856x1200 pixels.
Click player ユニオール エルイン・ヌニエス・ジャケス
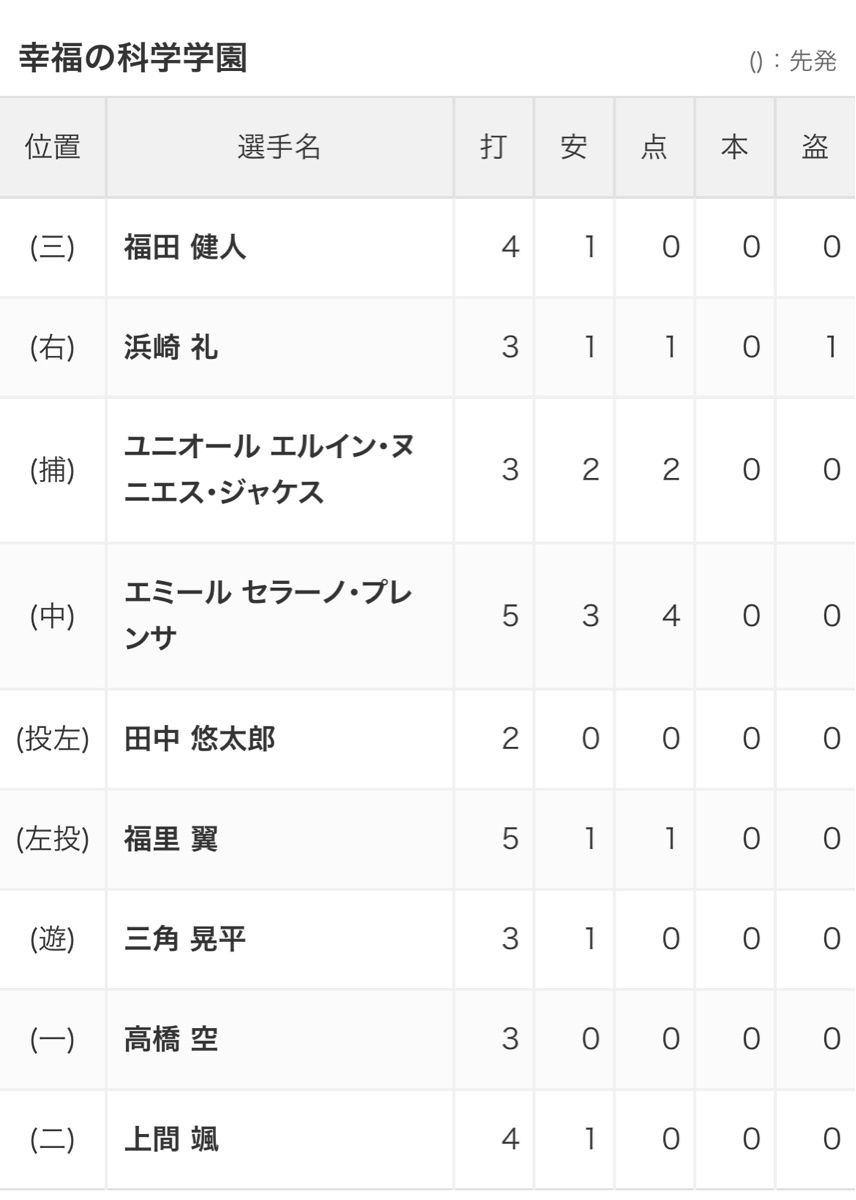point(268,469)
